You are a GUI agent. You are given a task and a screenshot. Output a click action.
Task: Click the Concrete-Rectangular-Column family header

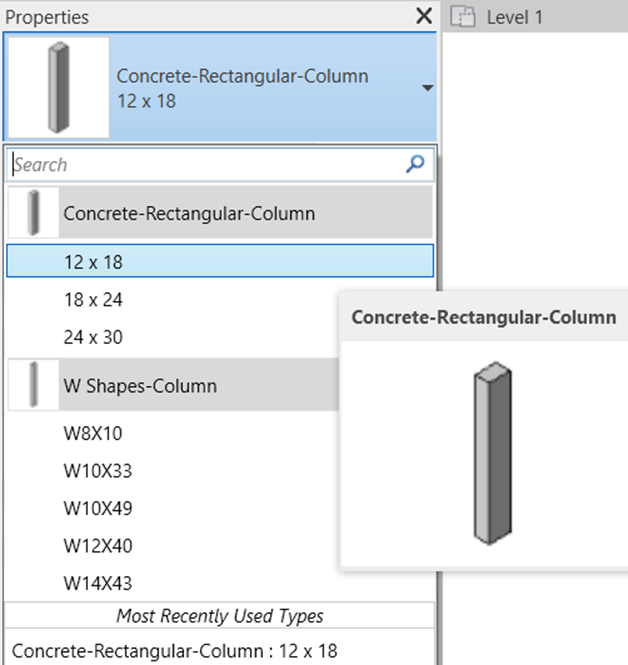point(220,212)
